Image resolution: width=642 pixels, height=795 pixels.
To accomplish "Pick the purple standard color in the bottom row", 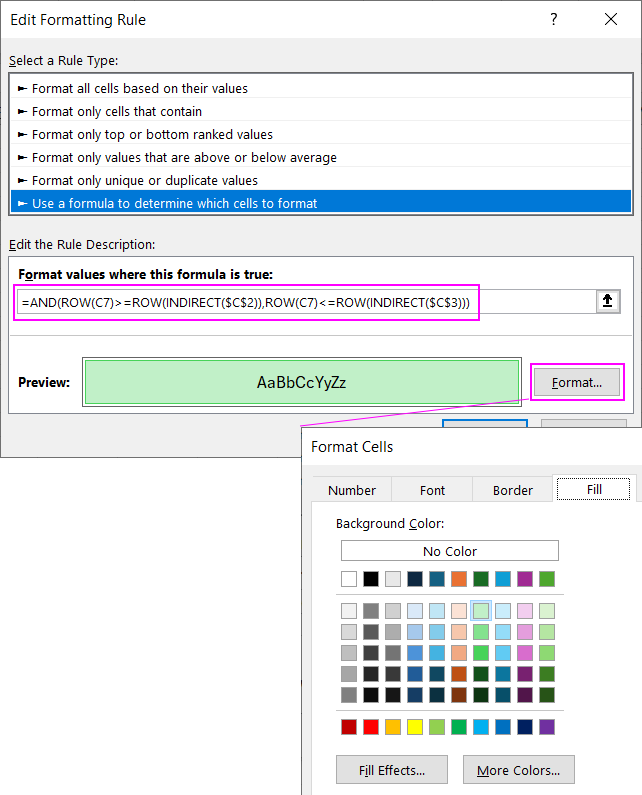I will click(547, 727).
